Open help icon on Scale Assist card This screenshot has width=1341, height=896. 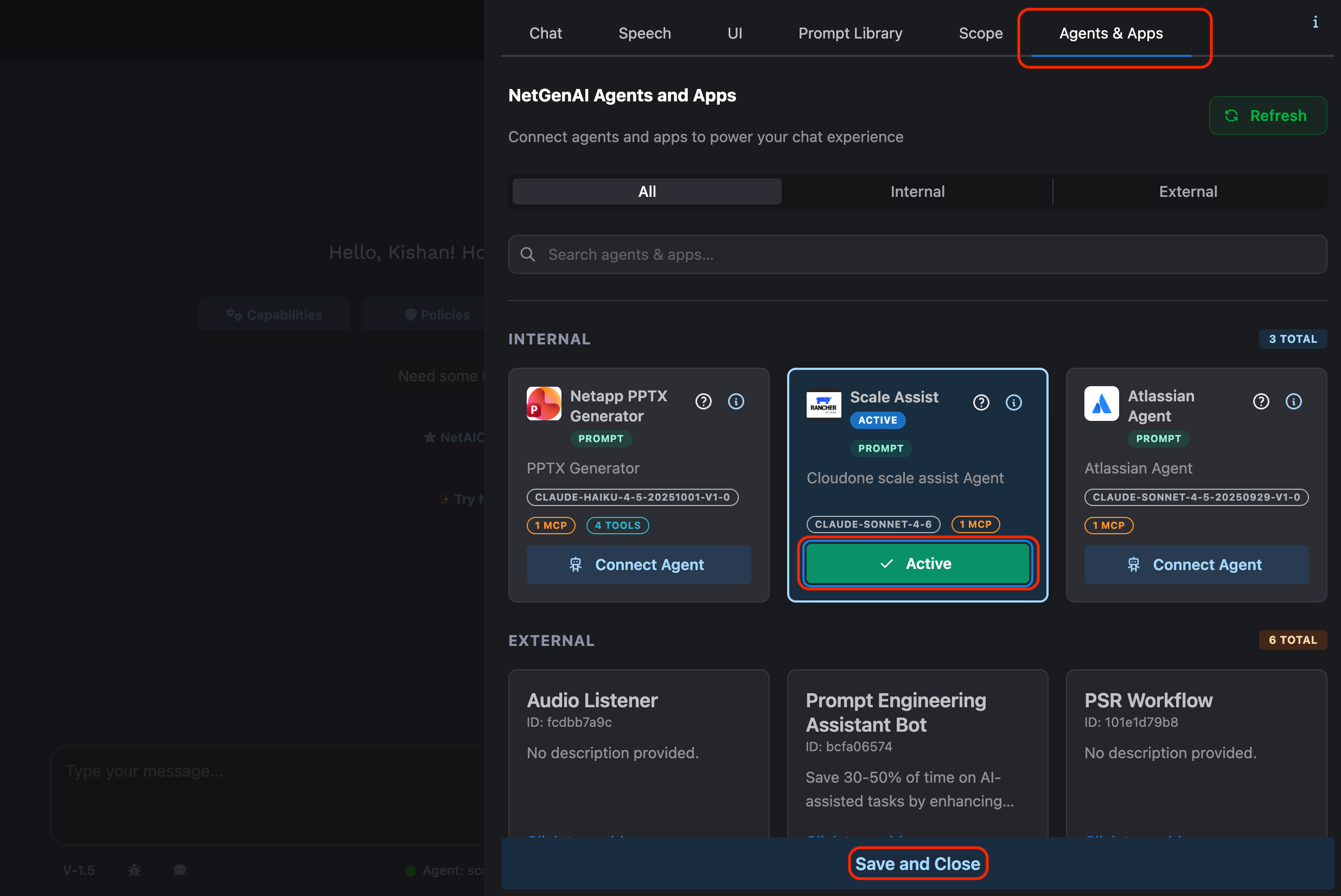tap(981, 403)
